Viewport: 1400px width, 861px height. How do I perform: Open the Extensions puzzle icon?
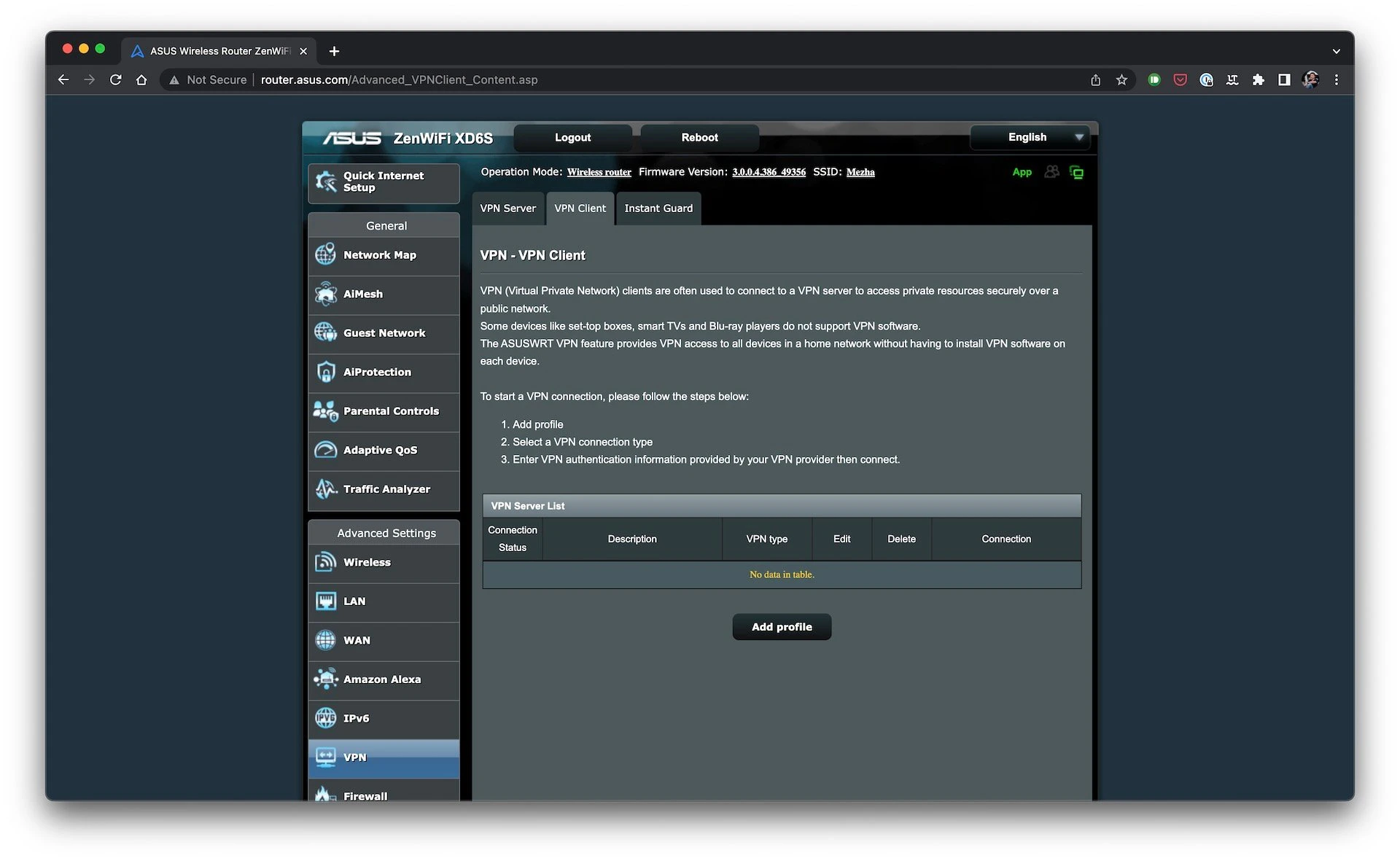(1258, 80)
